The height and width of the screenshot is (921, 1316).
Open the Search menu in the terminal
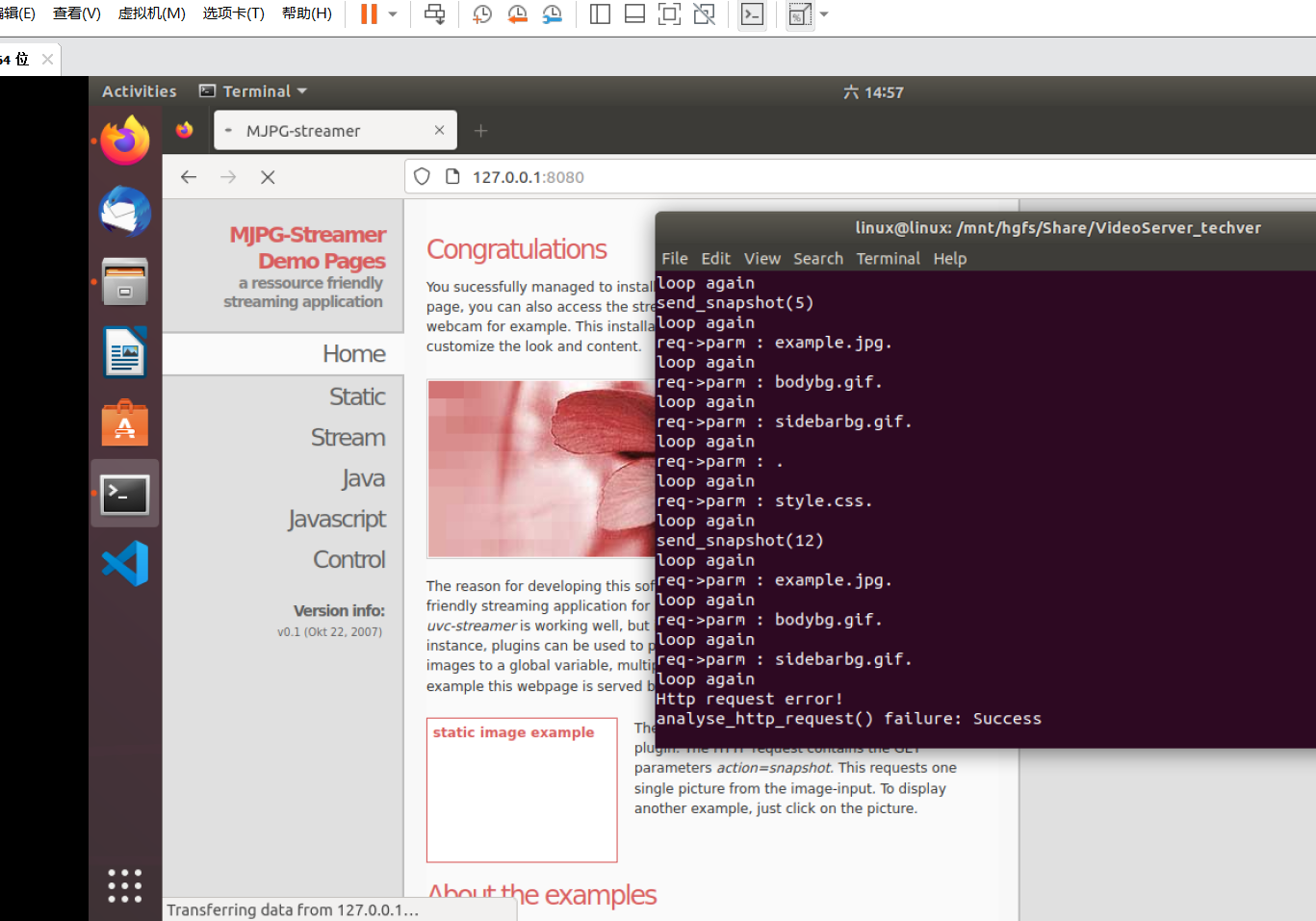(818, 259)
